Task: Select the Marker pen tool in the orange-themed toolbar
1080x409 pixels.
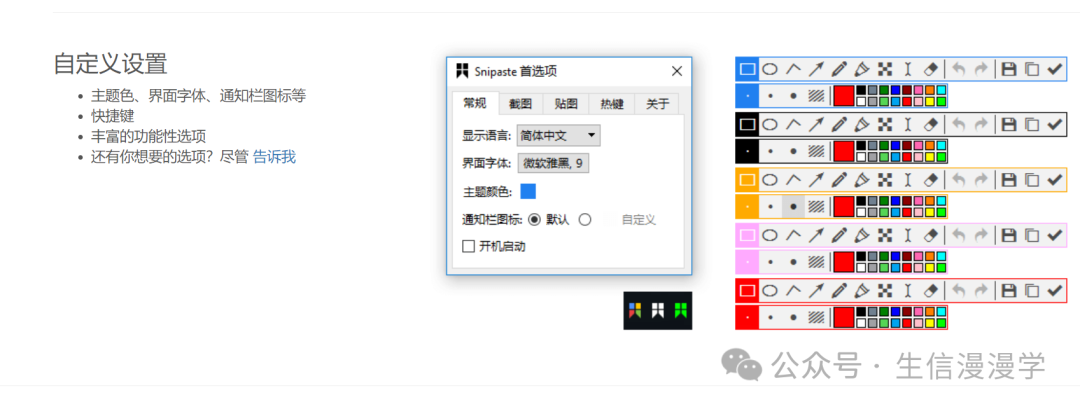Action: (x=862, y=180)
